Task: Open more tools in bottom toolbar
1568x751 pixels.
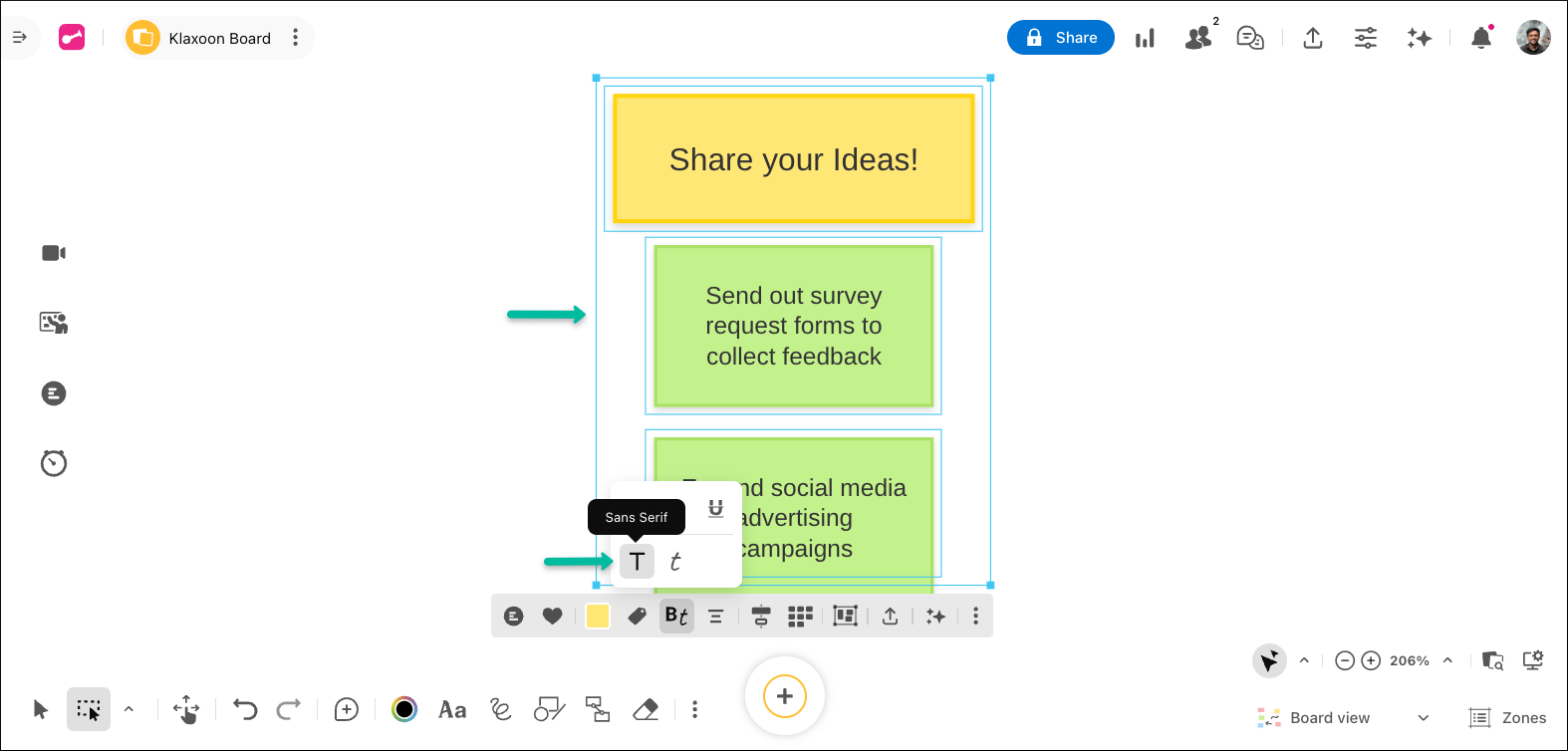Action: (694, 709)
